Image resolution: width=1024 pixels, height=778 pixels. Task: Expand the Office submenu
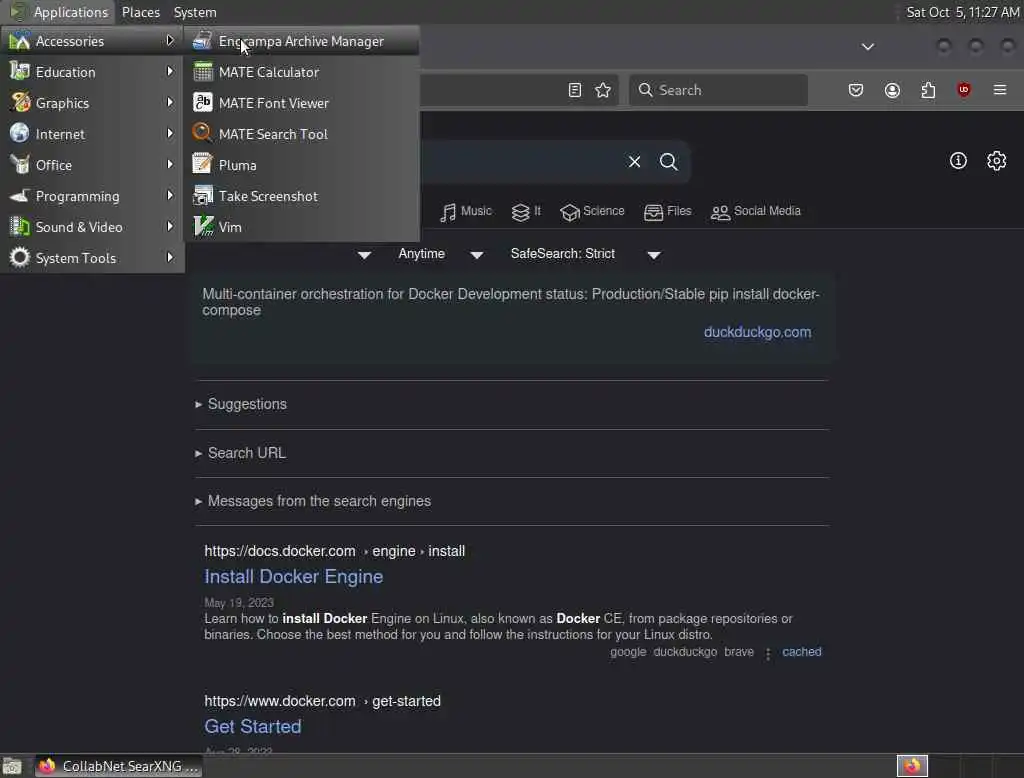point(92,165)
